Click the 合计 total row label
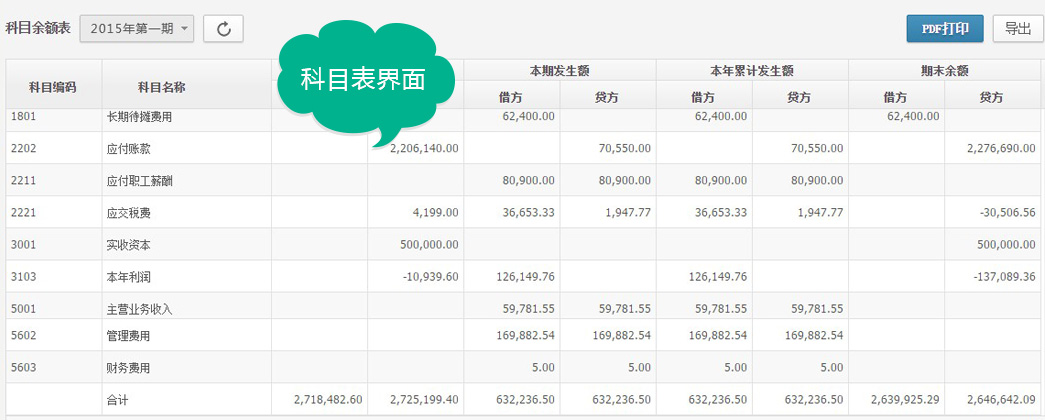Image resolution: width=1045 pixels, height=420 pixels. point(117,400)
